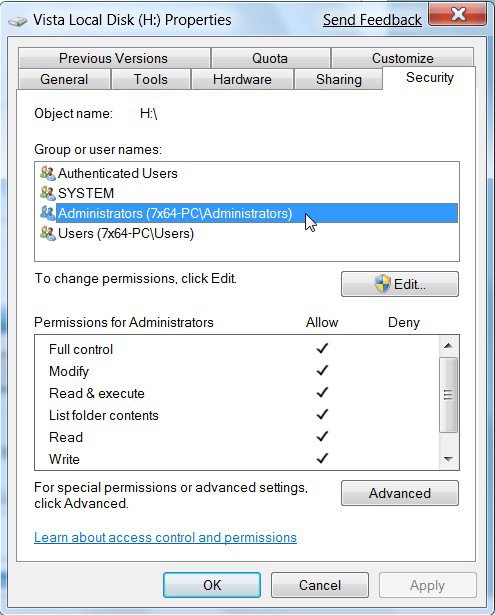This screenshot has height=615, width=495.
Task: Close the Properties dialog window
Action: pyautogui.click(x=458, y=15)
